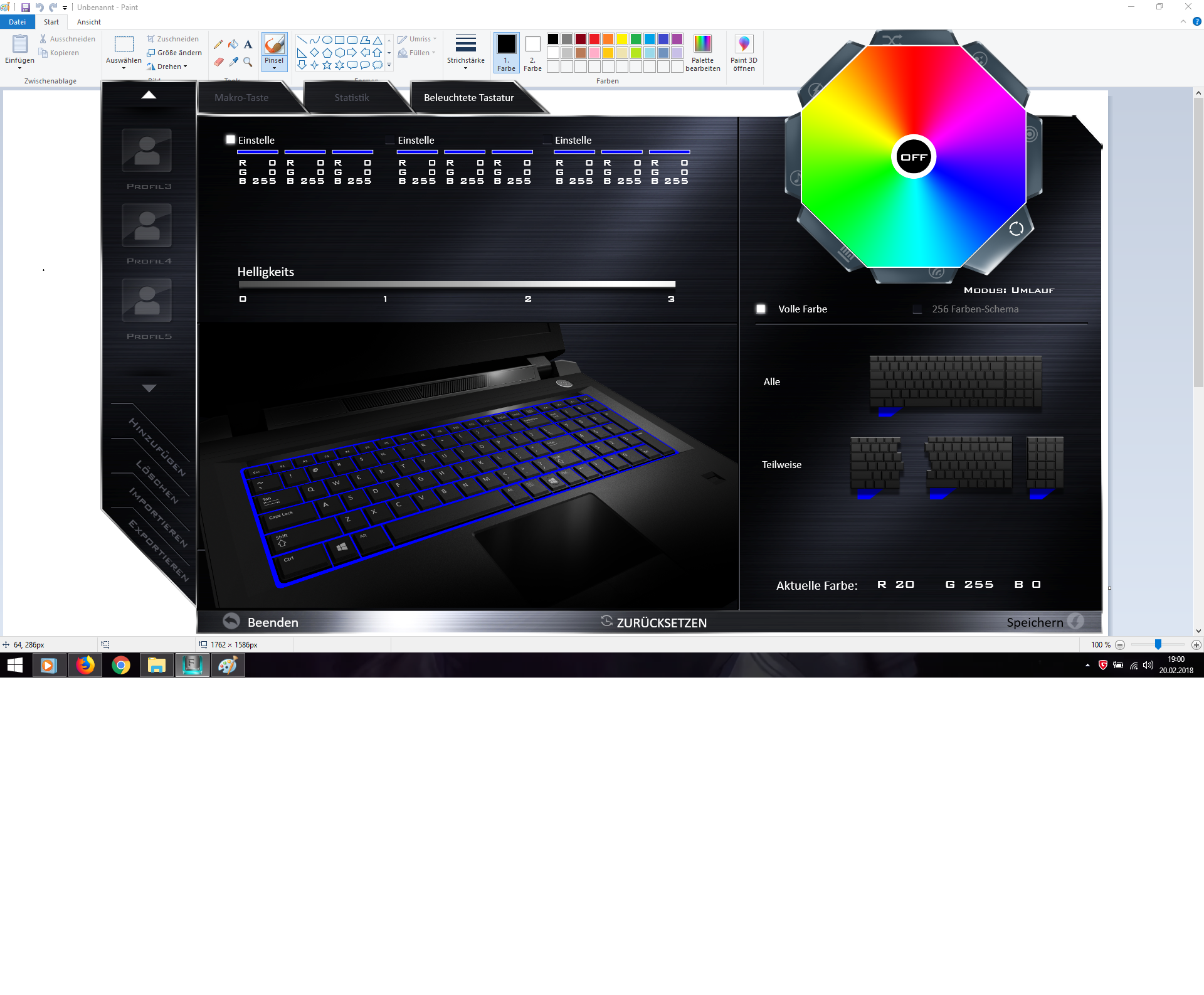Open Customize Quick Access Toolbar dropdown
Viewport: 1204px width, 995px height.
pos(65,8)
